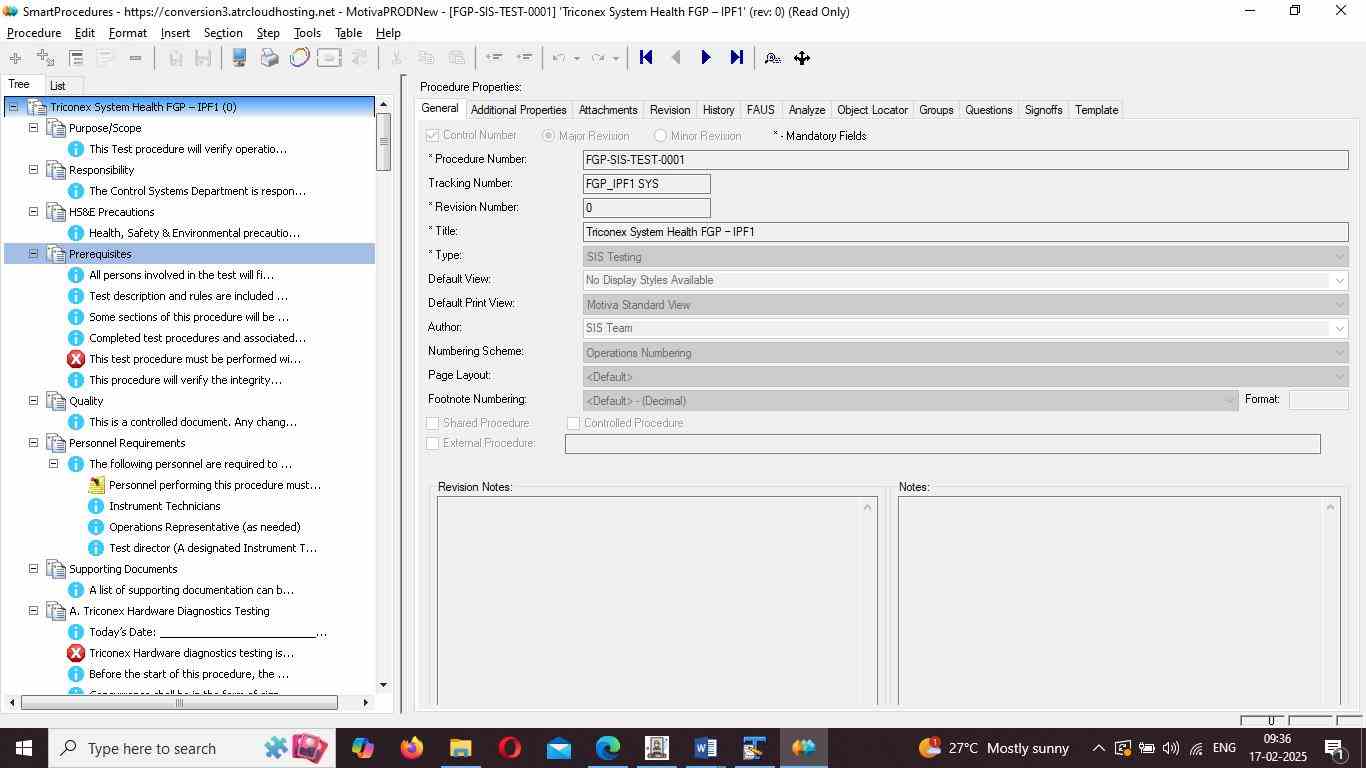Toggle the External Procedure checkbox
Image resolution: width=1366 pixels, height=768 pixels.
click(433, 443)
